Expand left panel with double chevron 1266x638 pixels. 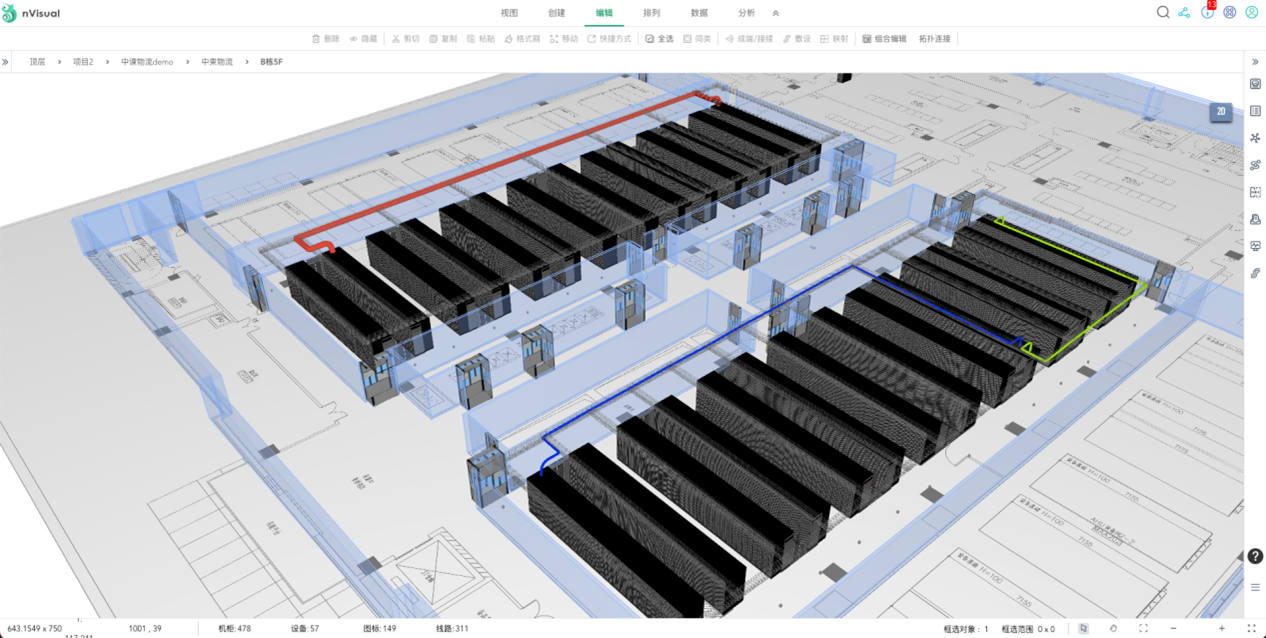(6, 62)
